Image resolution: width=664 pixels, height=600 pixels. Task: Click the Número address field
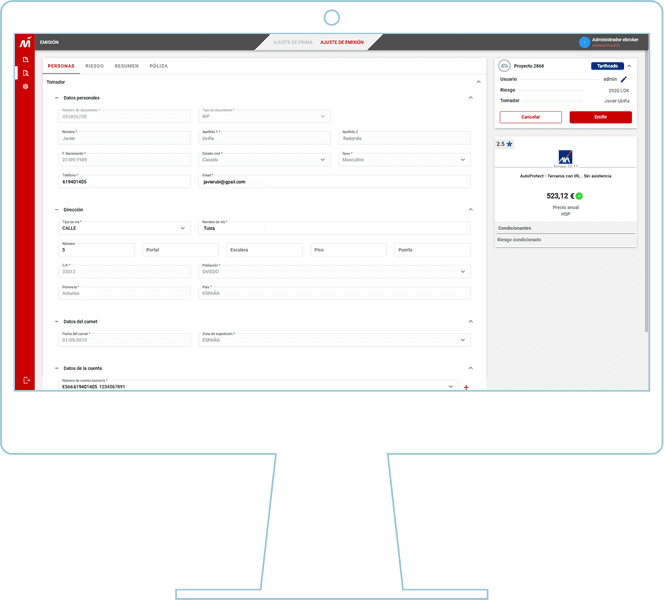click(x=96, y=249)
